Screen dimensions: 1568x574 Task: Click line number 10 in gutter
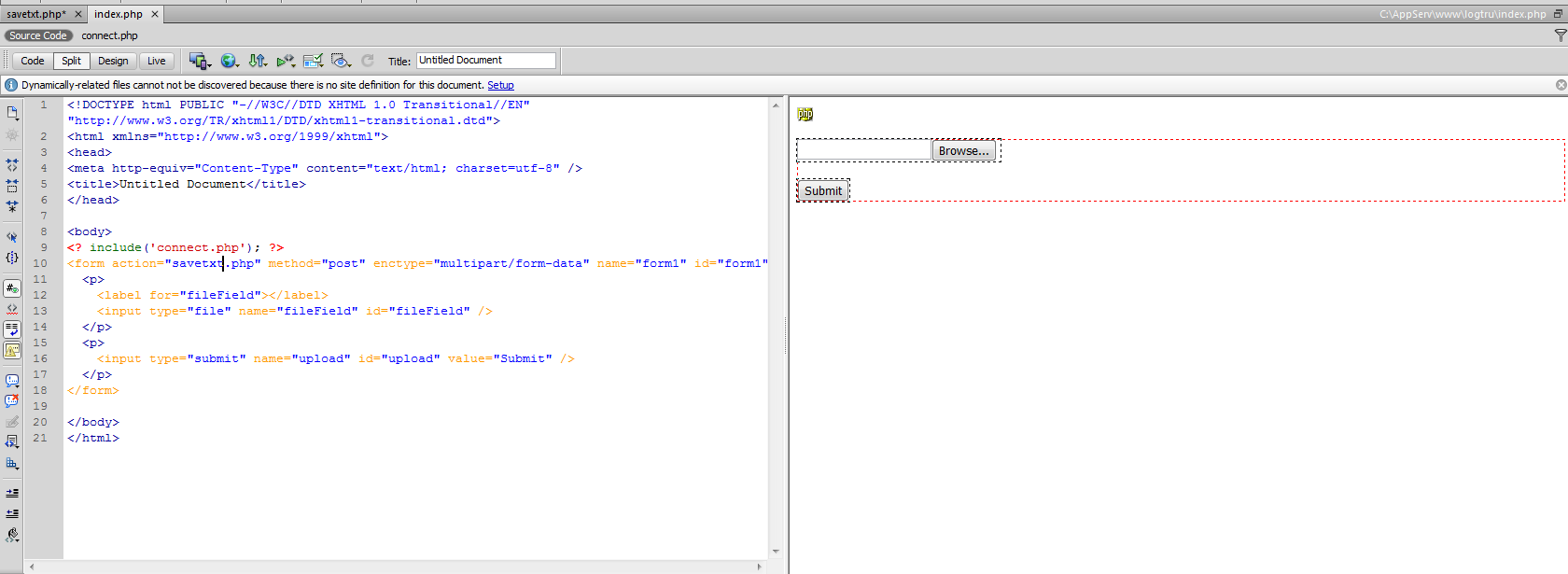[40, 263]
